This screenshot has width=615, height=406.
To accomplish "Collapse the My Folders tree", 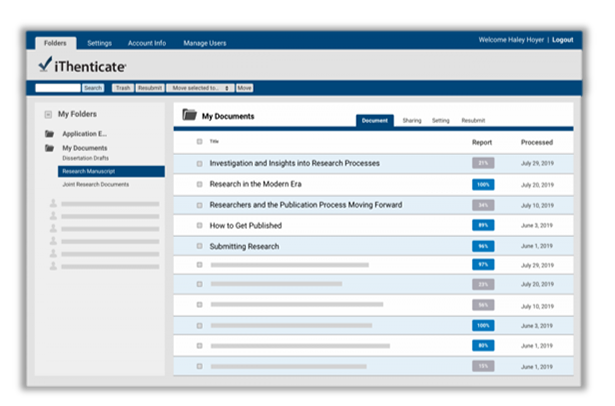I will pos(48,115).
